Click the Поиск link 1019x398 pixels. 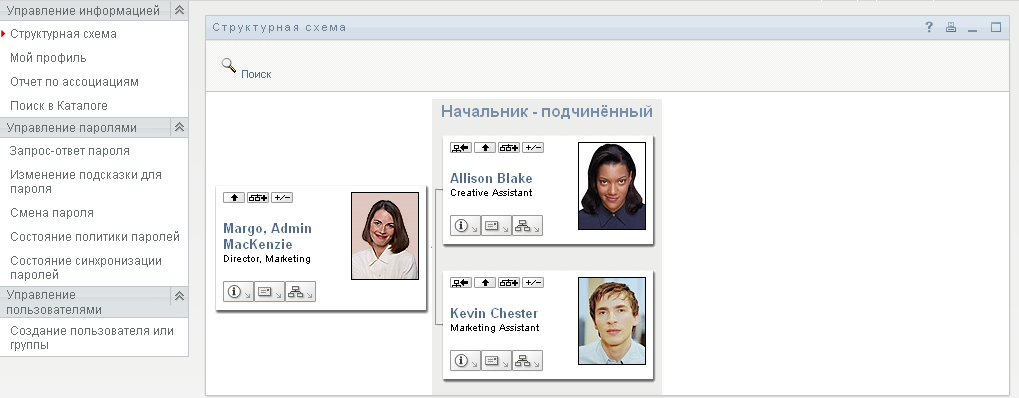pos(256,74)
